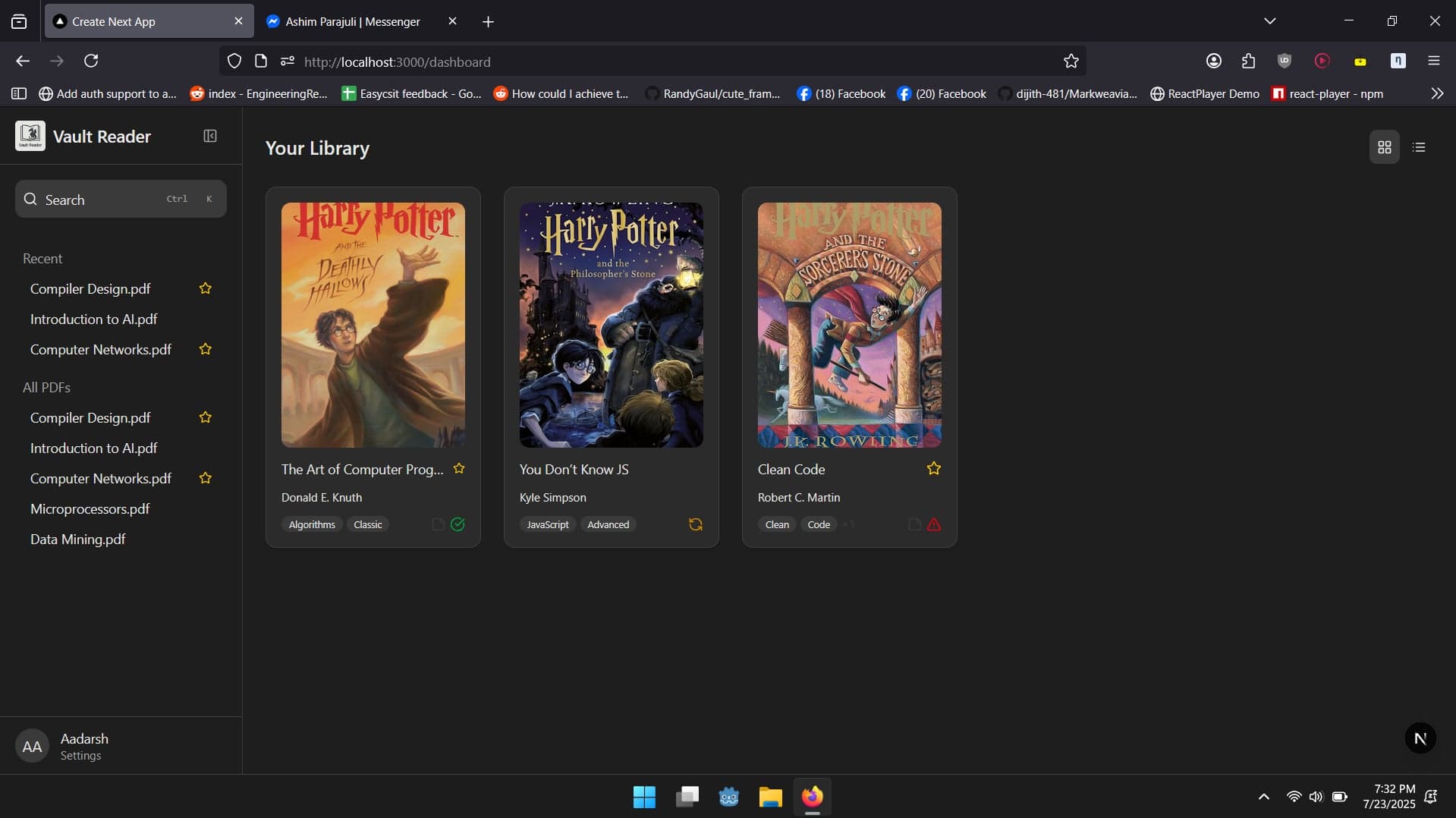Click the file icon on Clean Code card
The image size is (1456, 818).
tap(914, 524)
